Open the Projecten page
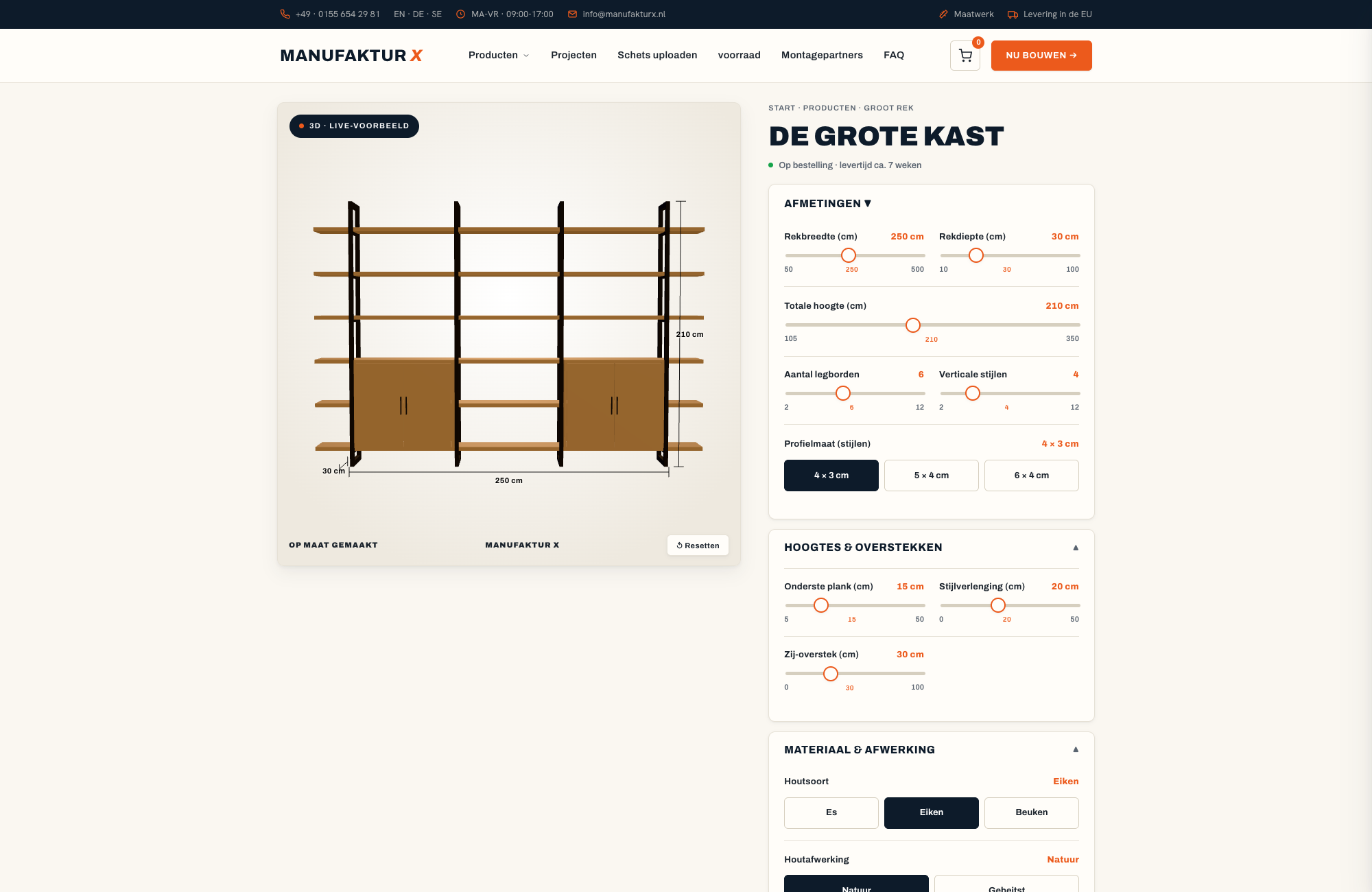The width and height of the screenshot is (1372, 892). tap(573, 56)
